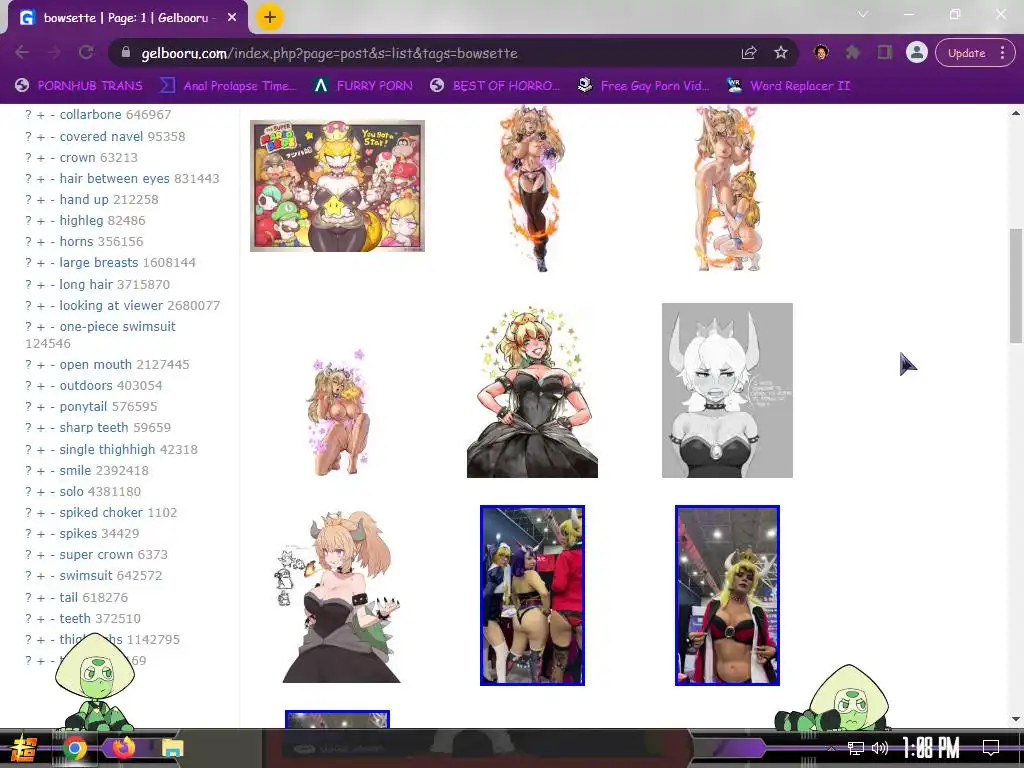Image resolution: width=1024 pixels, height=768 pixels.
Task: Exclude the long hair tag with its minus link
Action: tap(52, 285)
